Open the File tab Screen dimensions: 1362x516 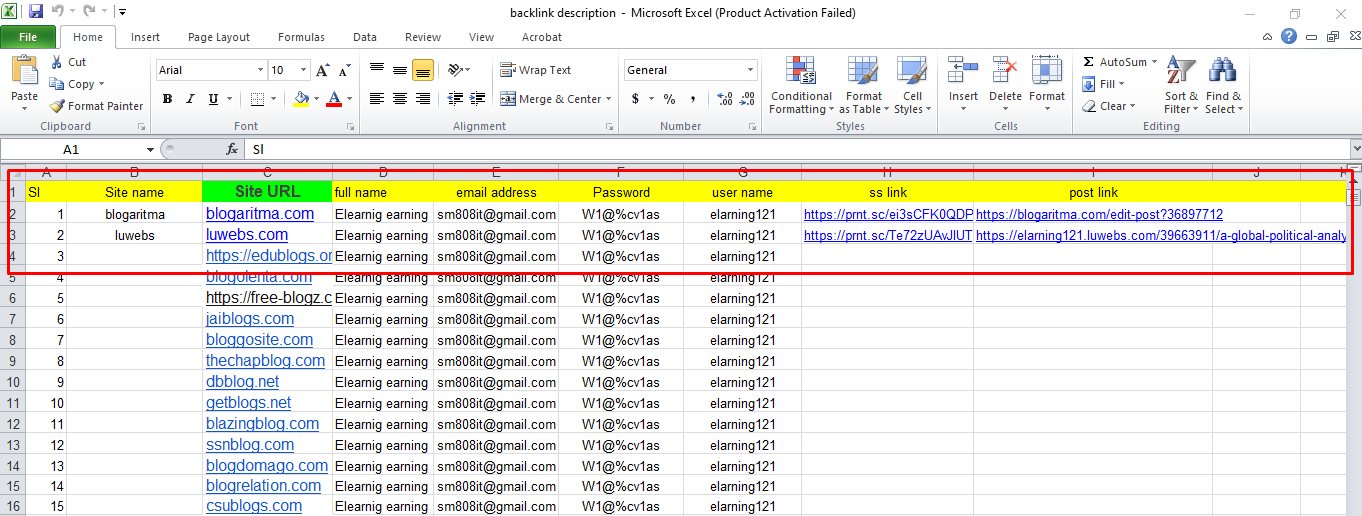(28, 37)
